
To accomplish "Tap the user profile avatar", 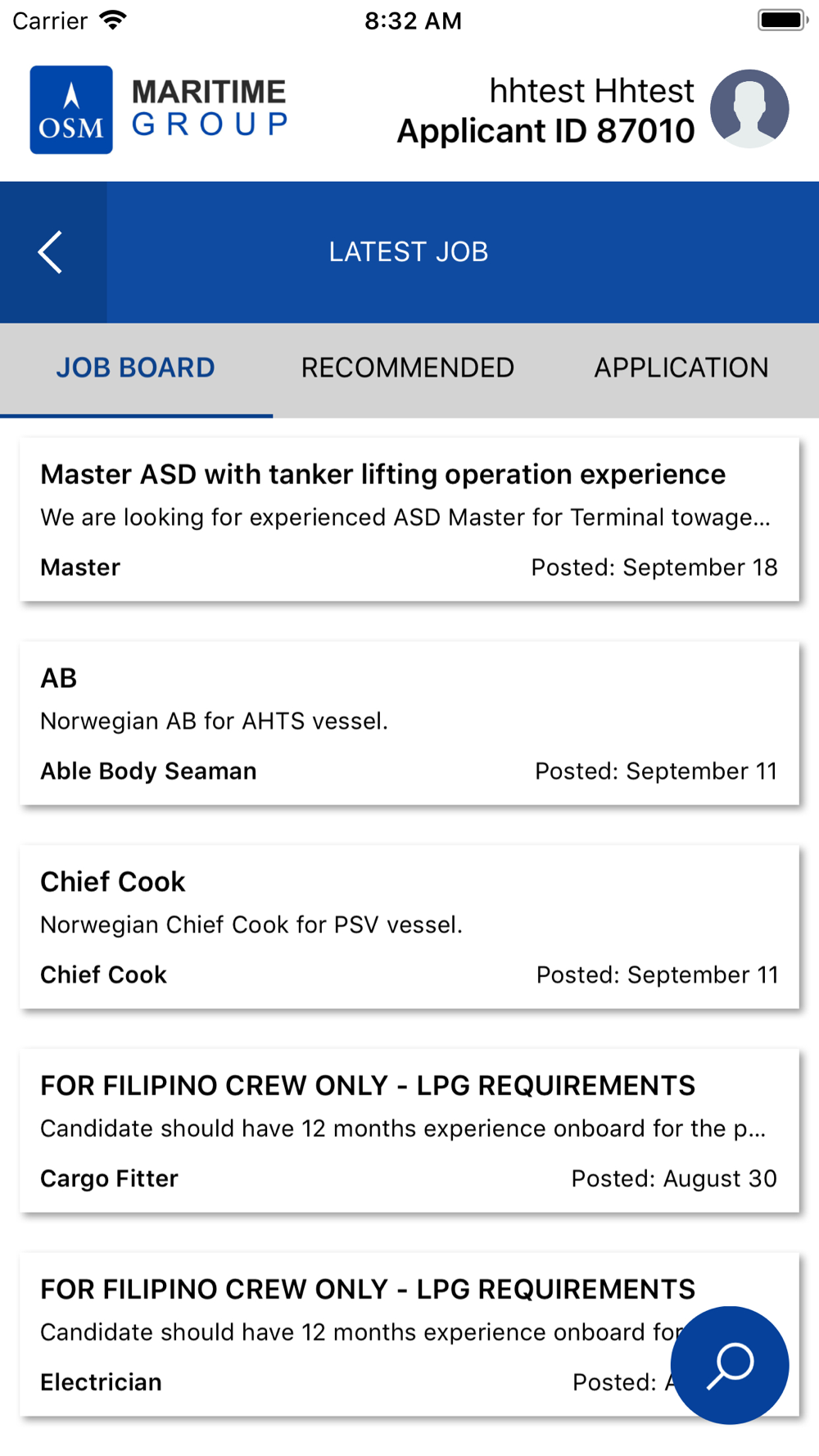I will coord(749,109).
